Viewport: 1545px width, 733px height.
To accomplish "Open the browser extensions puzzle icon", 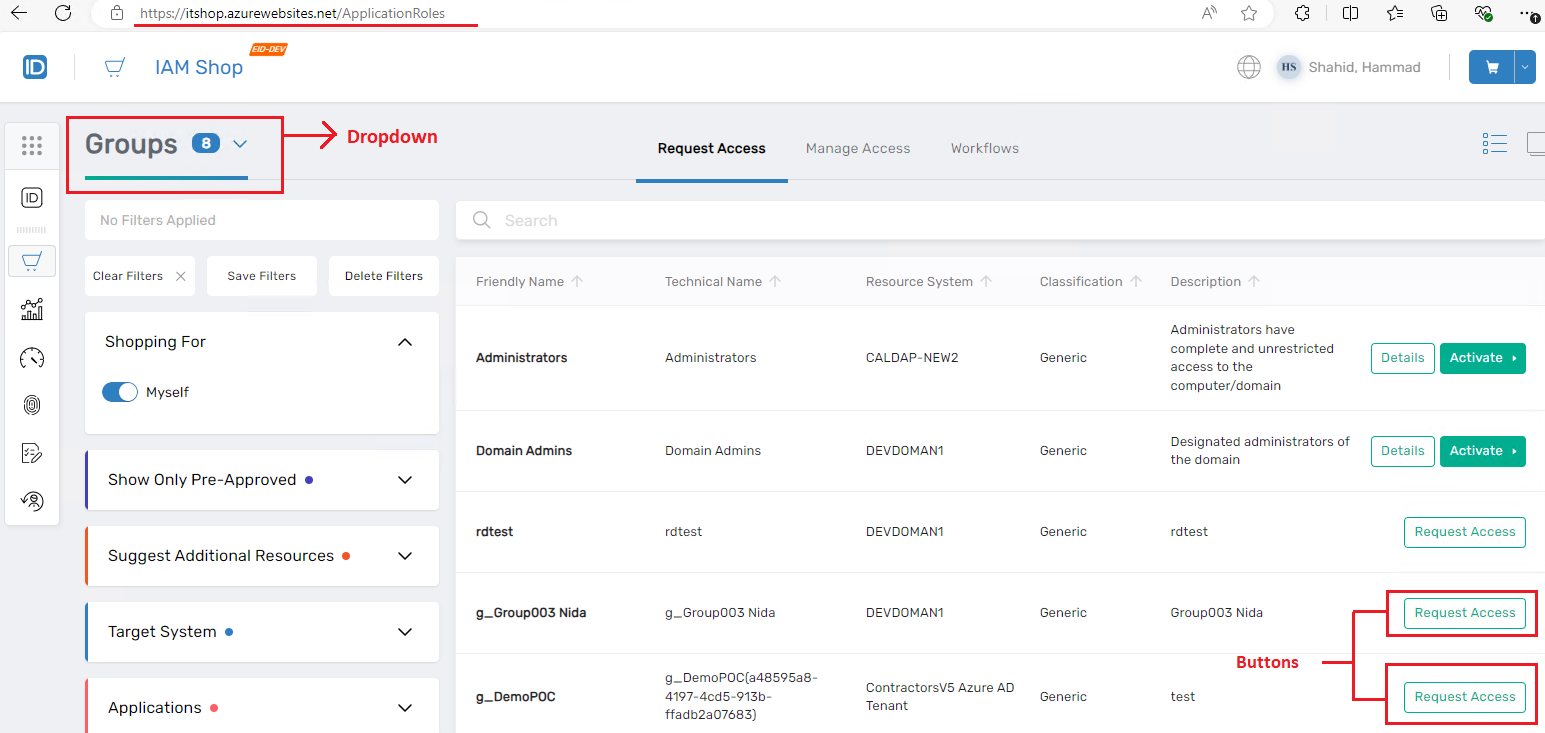I will tap(1303, 13).
